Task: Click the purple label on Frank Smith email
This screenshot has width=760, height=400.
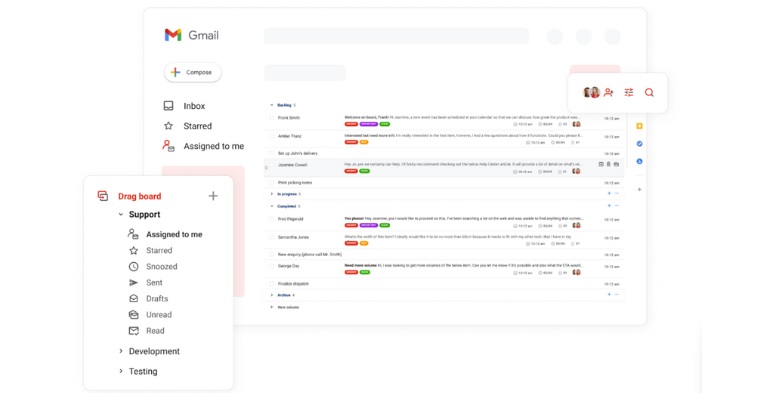Action: pos(368,124)
